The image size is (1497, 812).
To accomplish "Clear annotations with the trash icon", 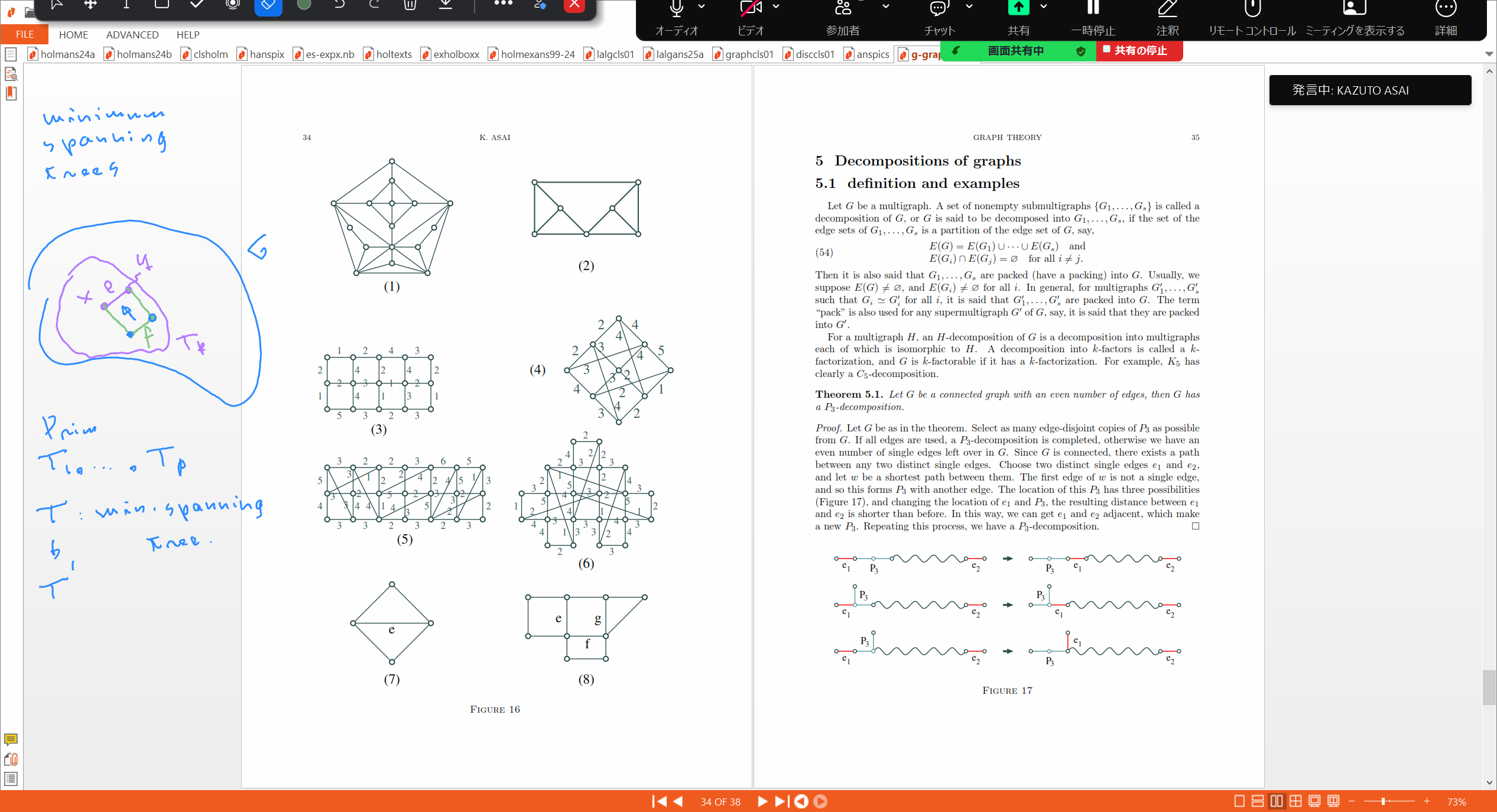I will (410, 5).
